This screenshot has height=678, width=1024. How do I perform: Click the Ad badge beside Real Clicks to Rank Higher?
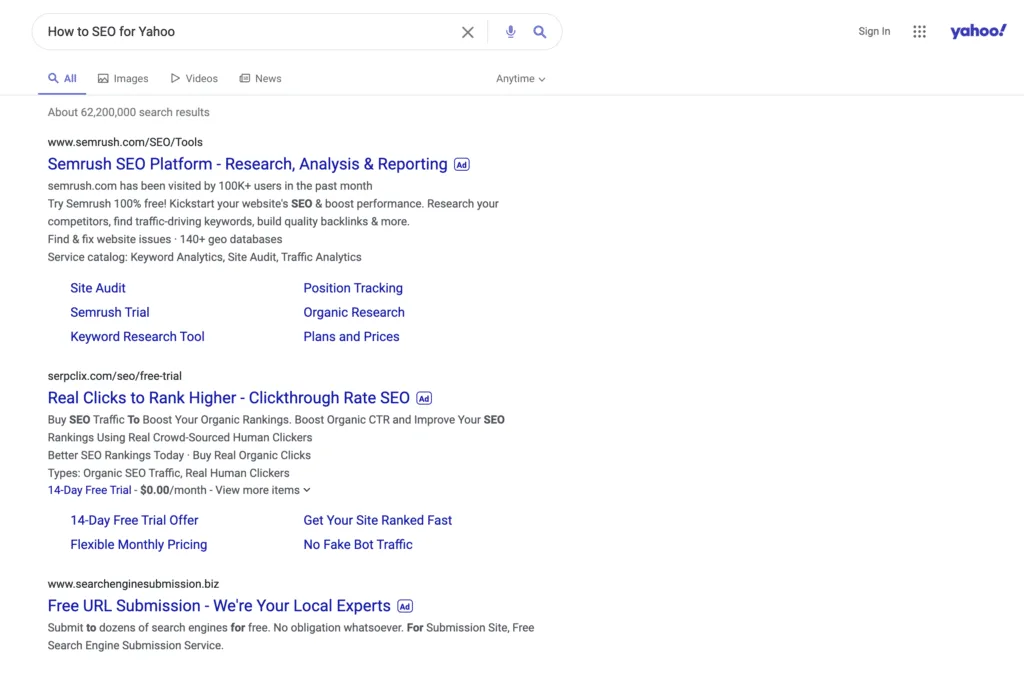coord(424,398)
